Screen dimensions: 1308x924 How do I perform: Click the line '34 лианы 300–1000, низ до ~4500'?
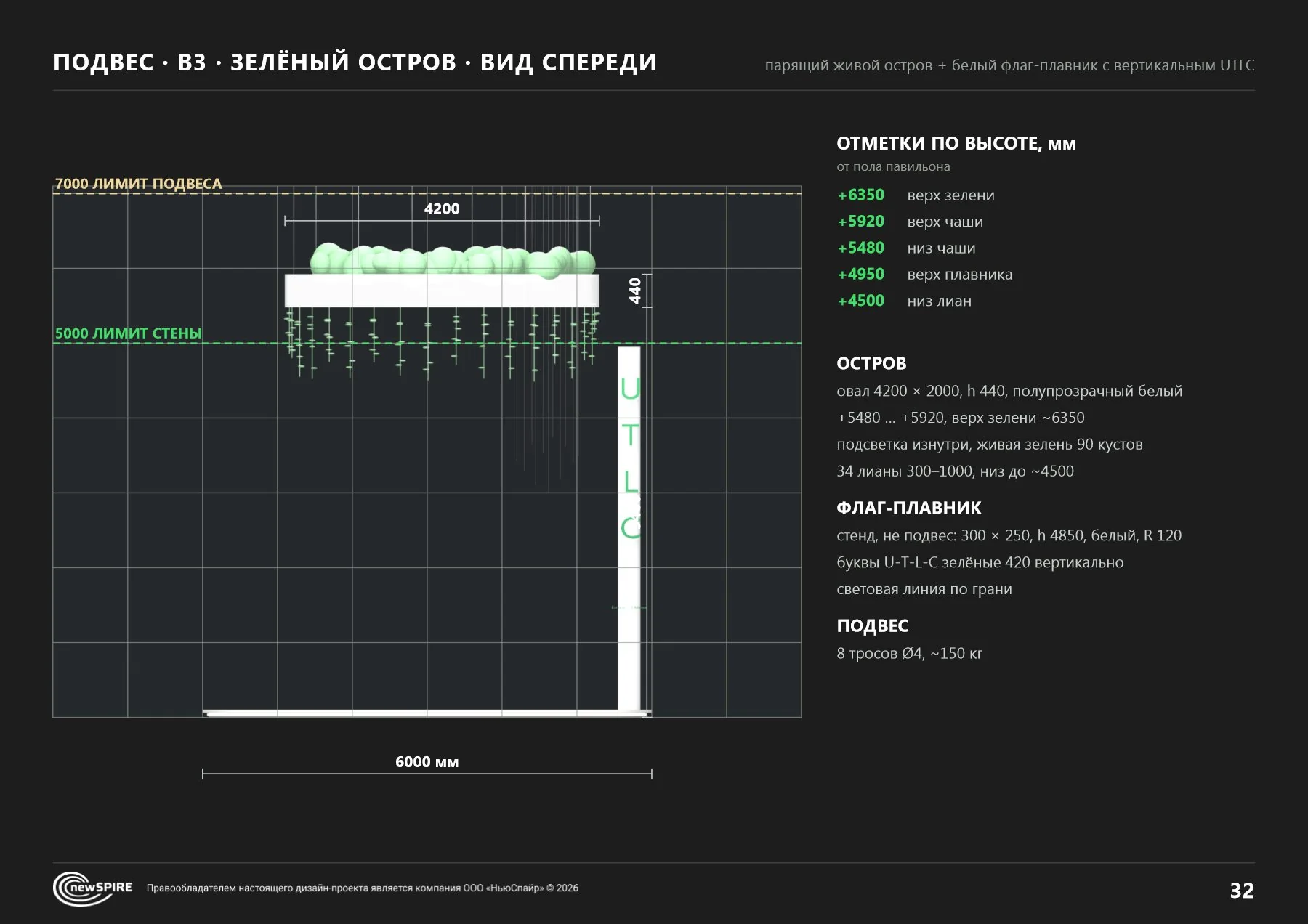coord(955,471)
